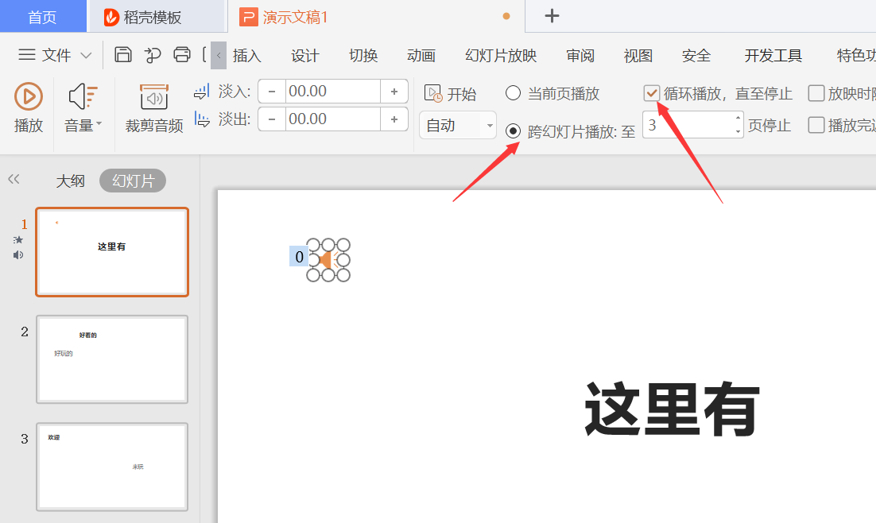Select the audio speaker icon on slide
Image resolution: width=876 pixels, height=523 pixels.
[328, 259]
